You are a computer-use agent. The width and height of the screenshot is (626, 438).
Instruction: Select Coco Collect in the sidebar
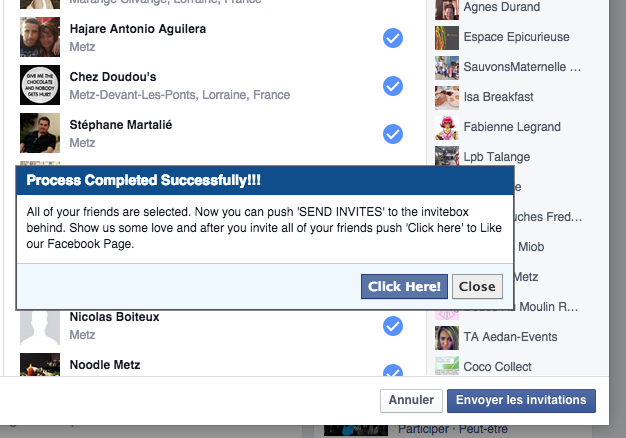pyautogui.click(x=497, y=367)
